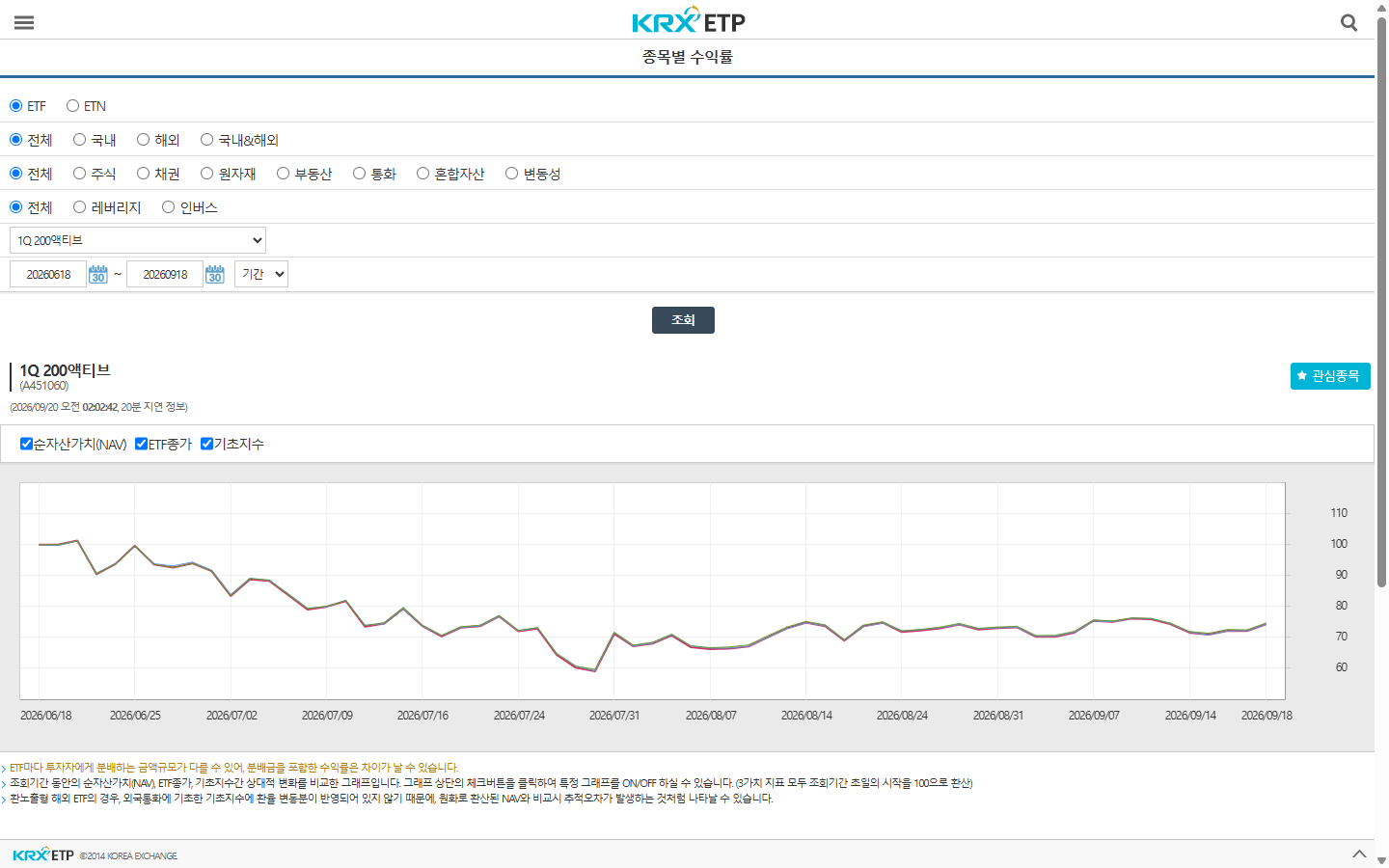
Task: Toggle the 기초지수 checkbox
Action: [206, 444]
